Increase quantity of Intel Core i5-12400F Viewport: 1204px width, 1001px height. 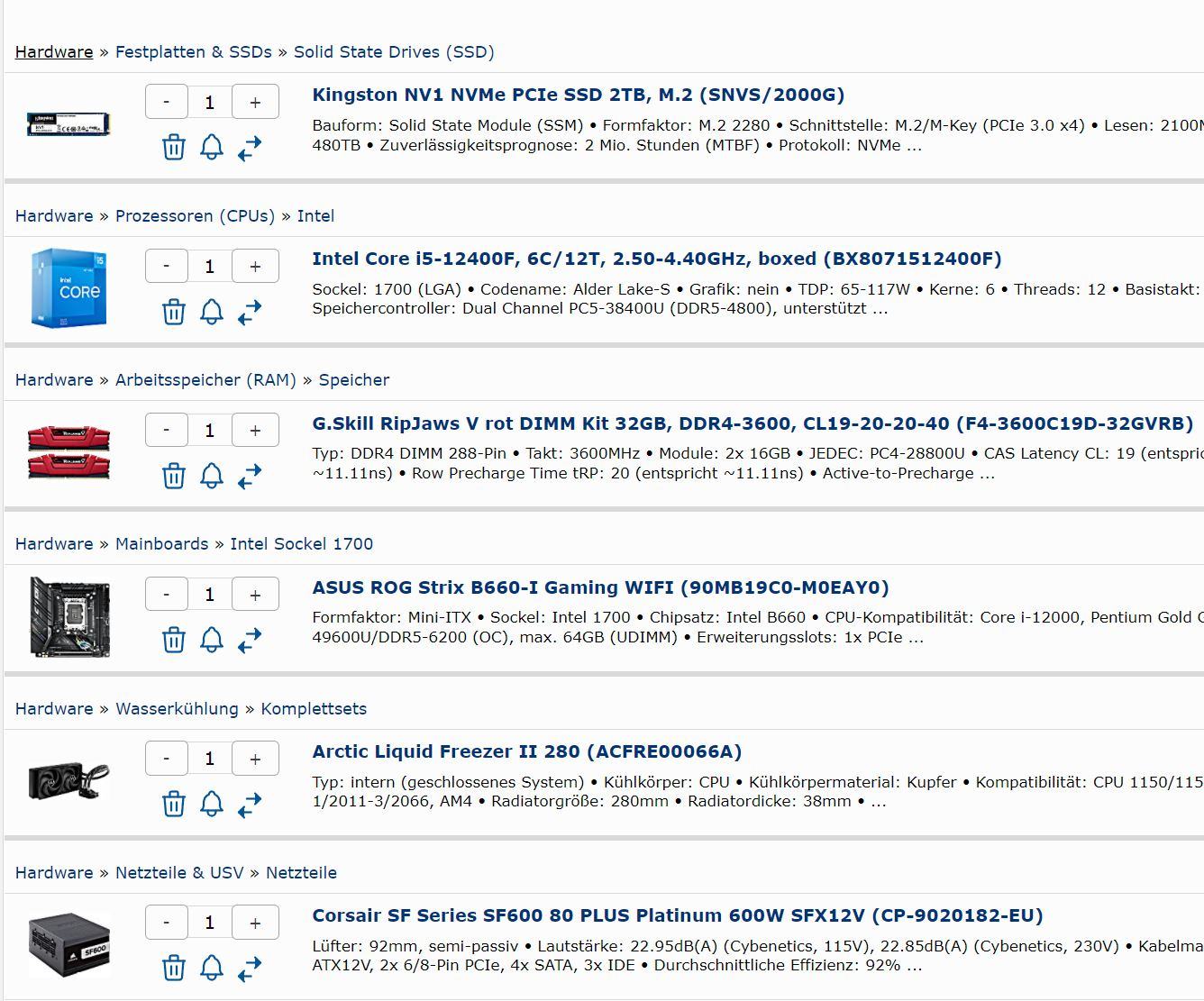tap(255, 266)
